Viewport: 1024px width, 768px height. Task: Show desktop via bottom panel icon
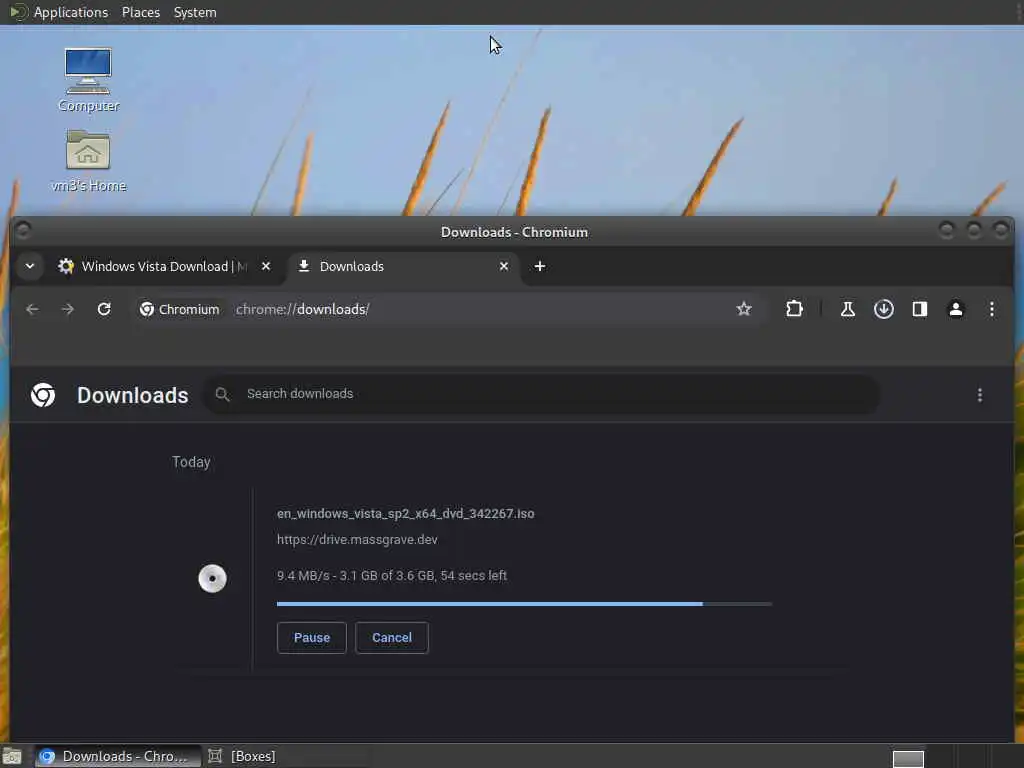click(x=12, y=756)
